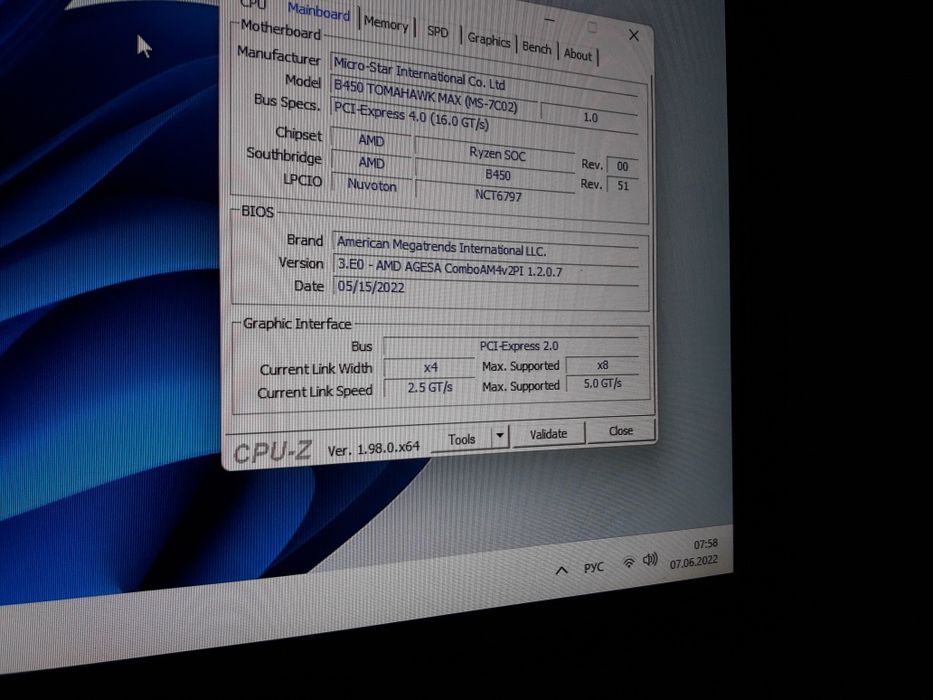Click southbridge Rev. value 51
933x700 pixels.
coord(622,186)
